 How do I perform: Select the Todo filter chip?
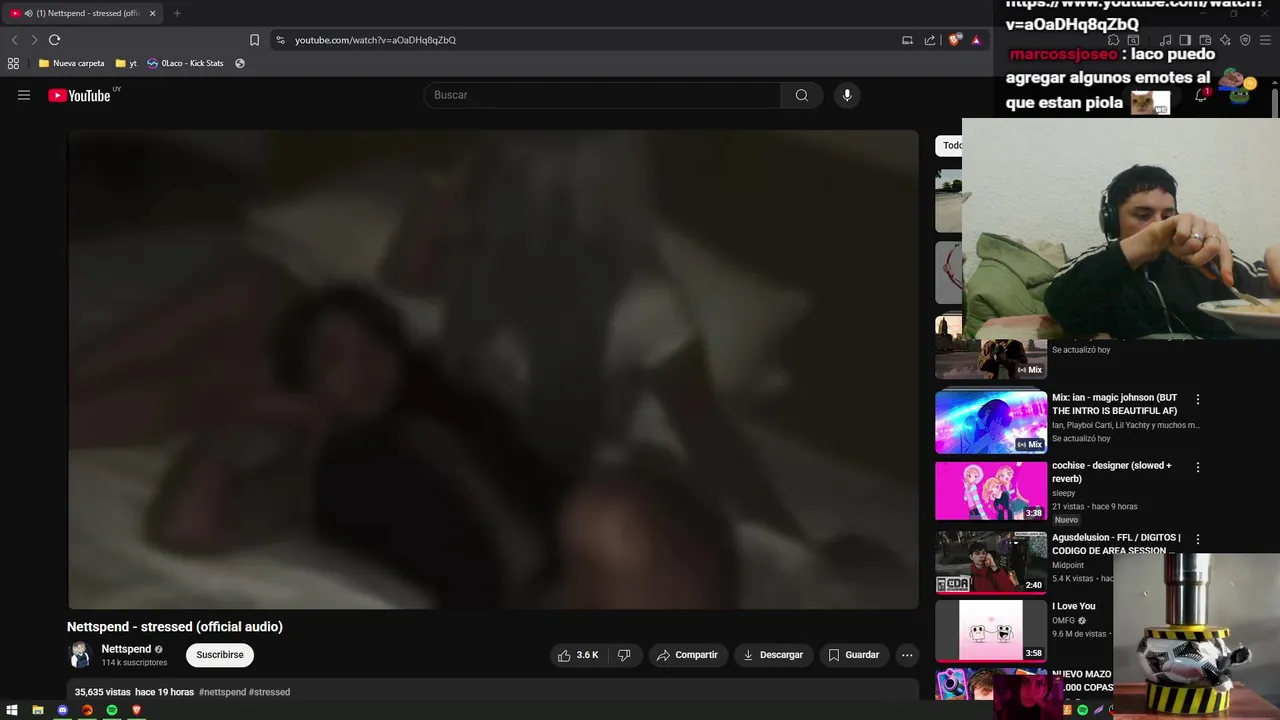(x=950, y=145)
